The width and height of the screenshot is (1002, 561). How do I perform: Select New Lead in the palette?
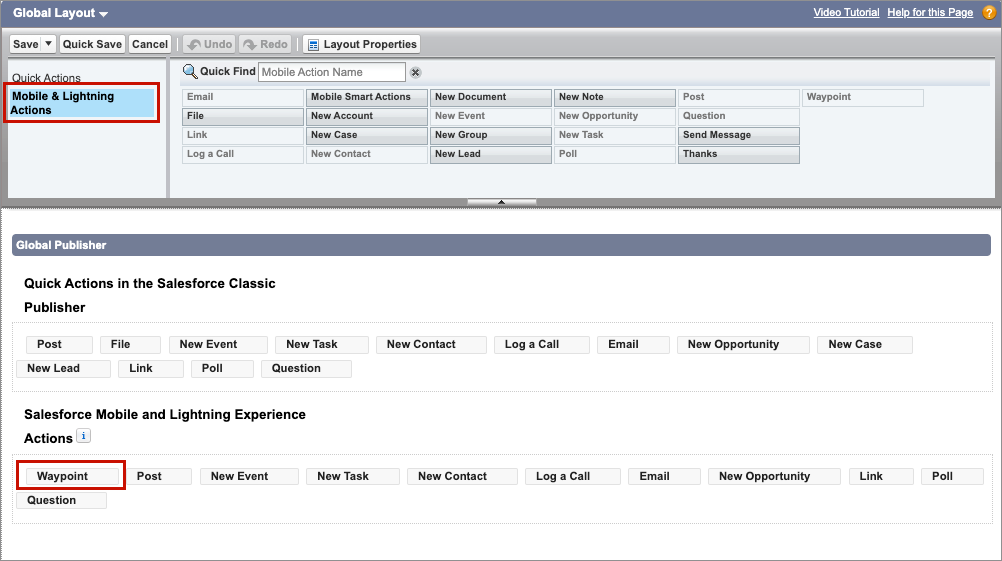(490, 154)
